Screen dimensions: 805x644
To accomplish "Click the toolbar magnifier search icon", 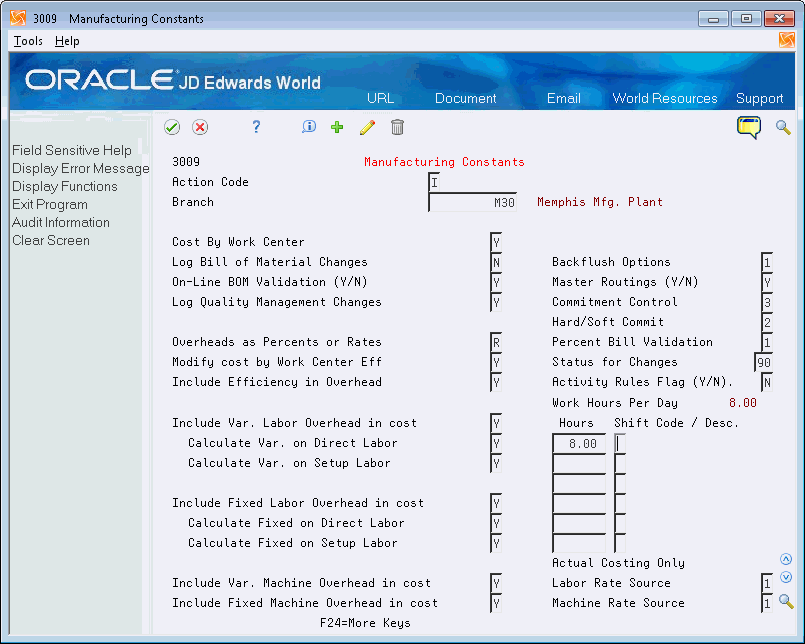I will click(x=783, y=127).
